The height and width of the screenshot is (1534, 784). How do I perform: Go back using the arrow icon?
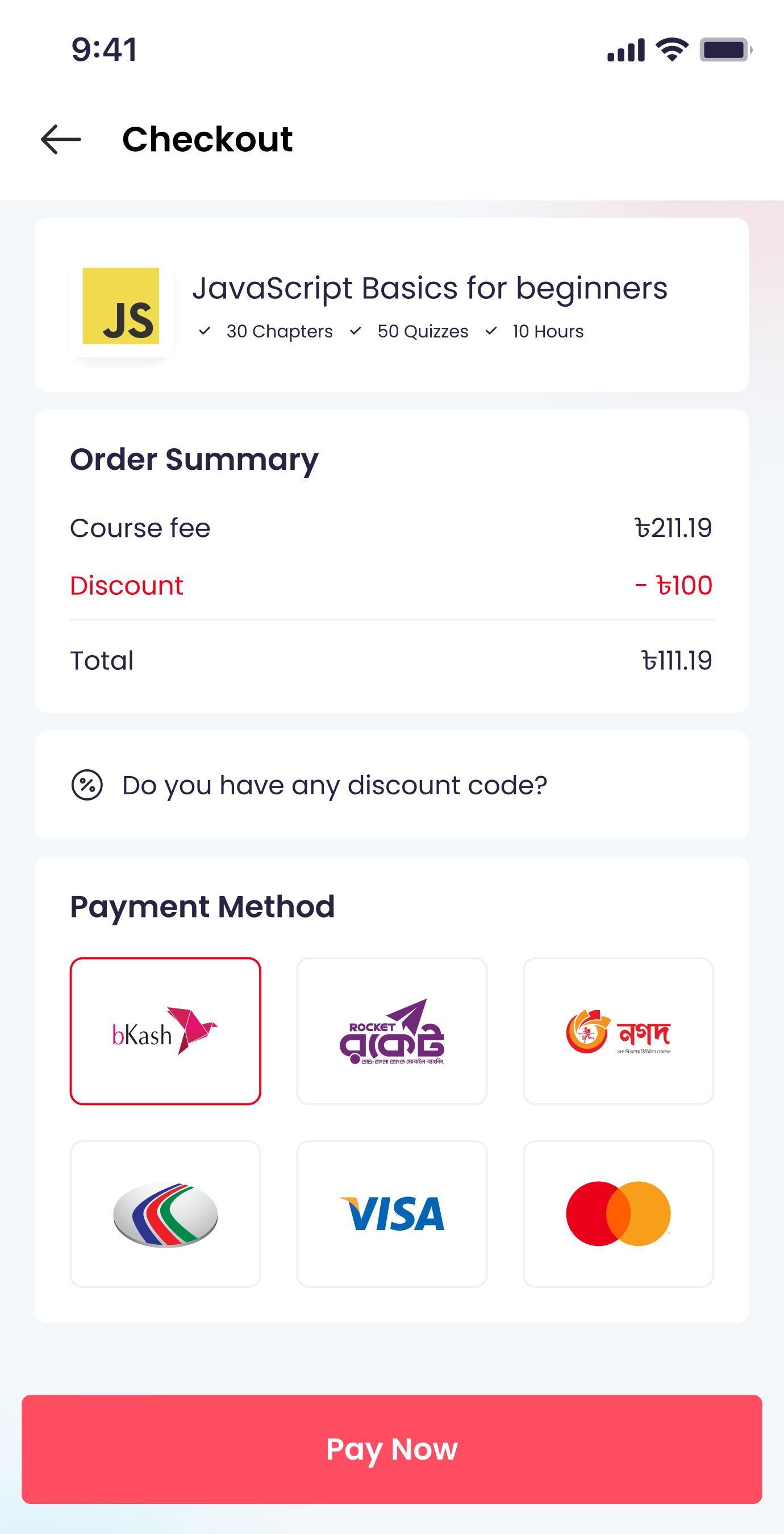[x=61, y=139]
